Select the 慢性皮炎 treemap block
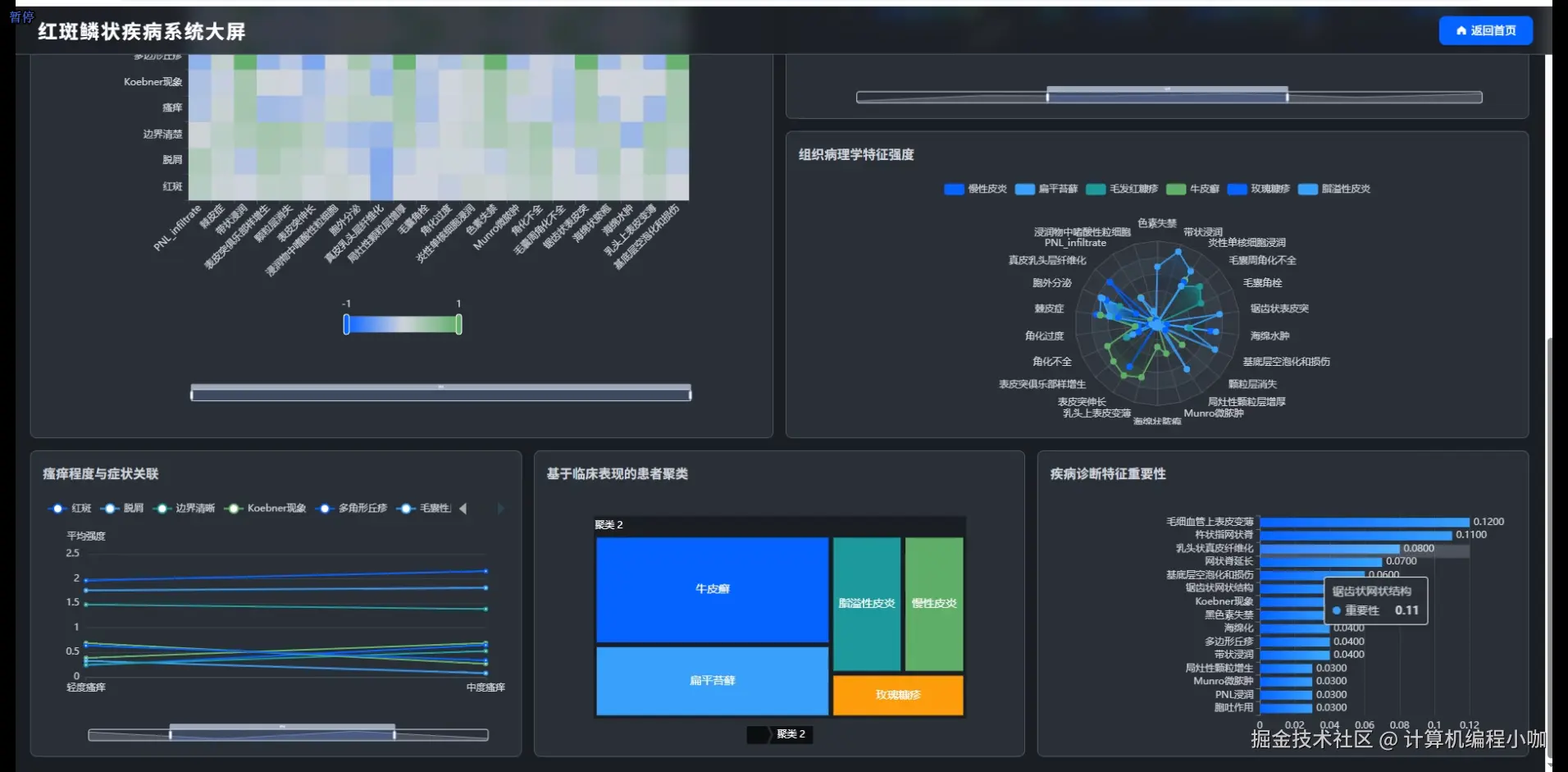This screenshot has height=772, width=1568. (934, 604)
